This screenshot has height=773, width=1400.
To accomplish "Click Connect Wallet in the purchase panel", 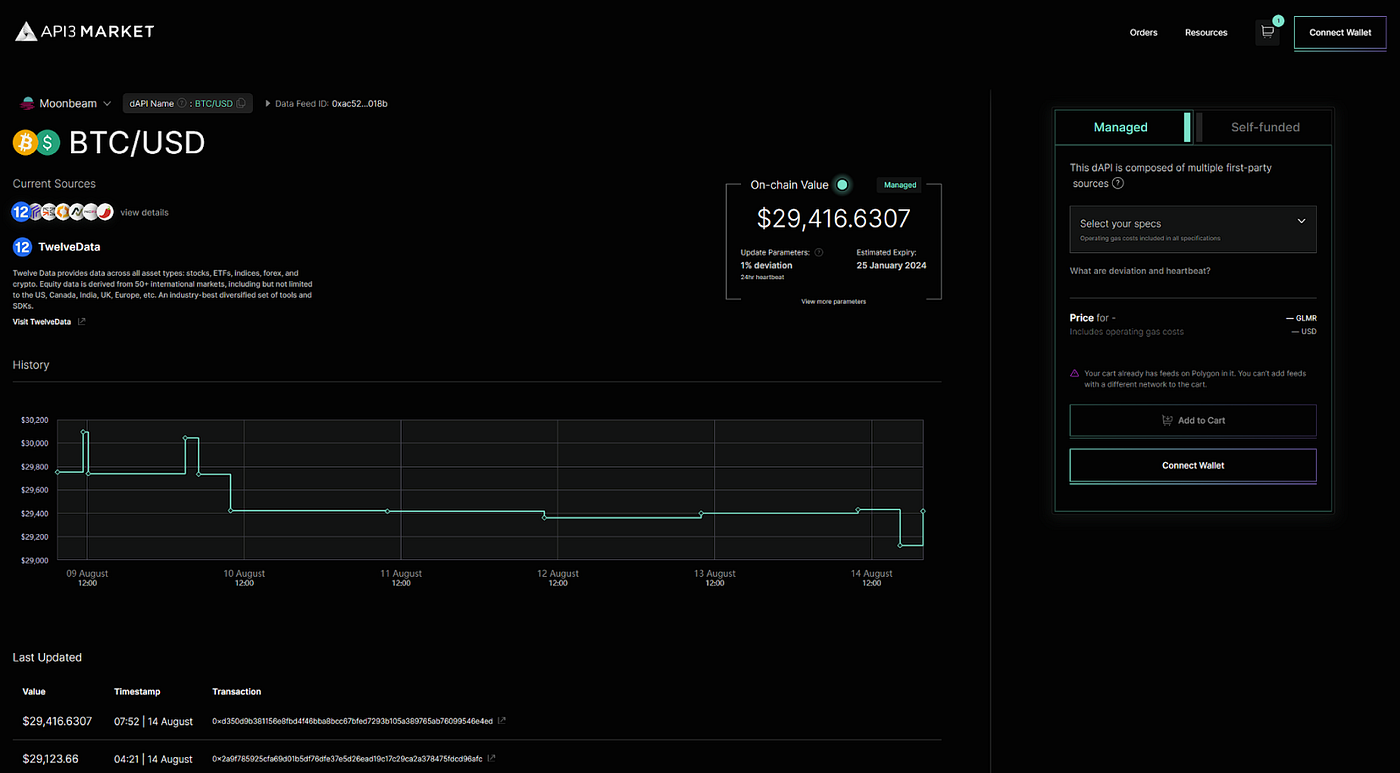I will click(x=1193, y=465).
